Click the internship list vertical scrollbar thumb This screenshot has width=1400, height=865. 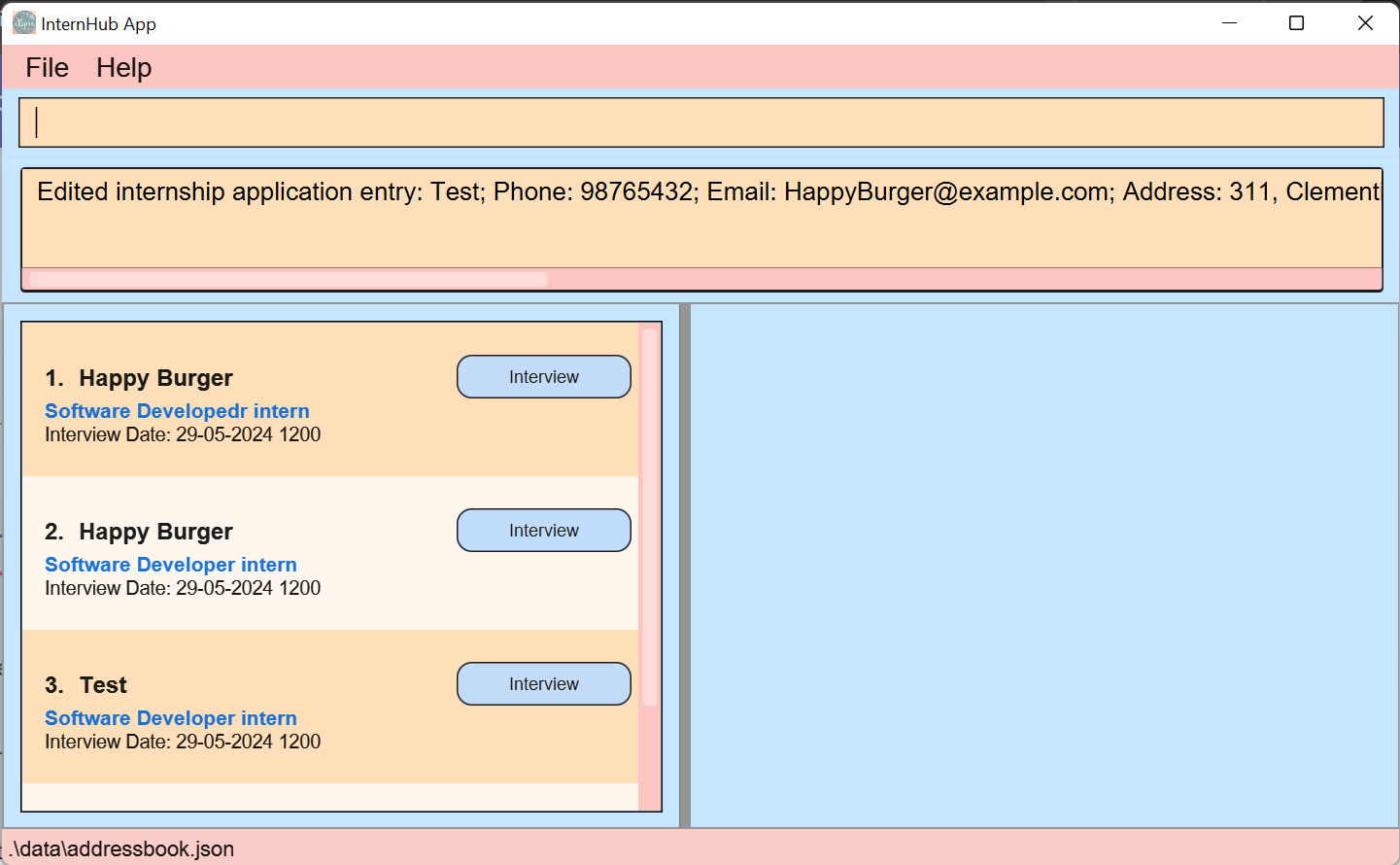[x=650, y=517]
